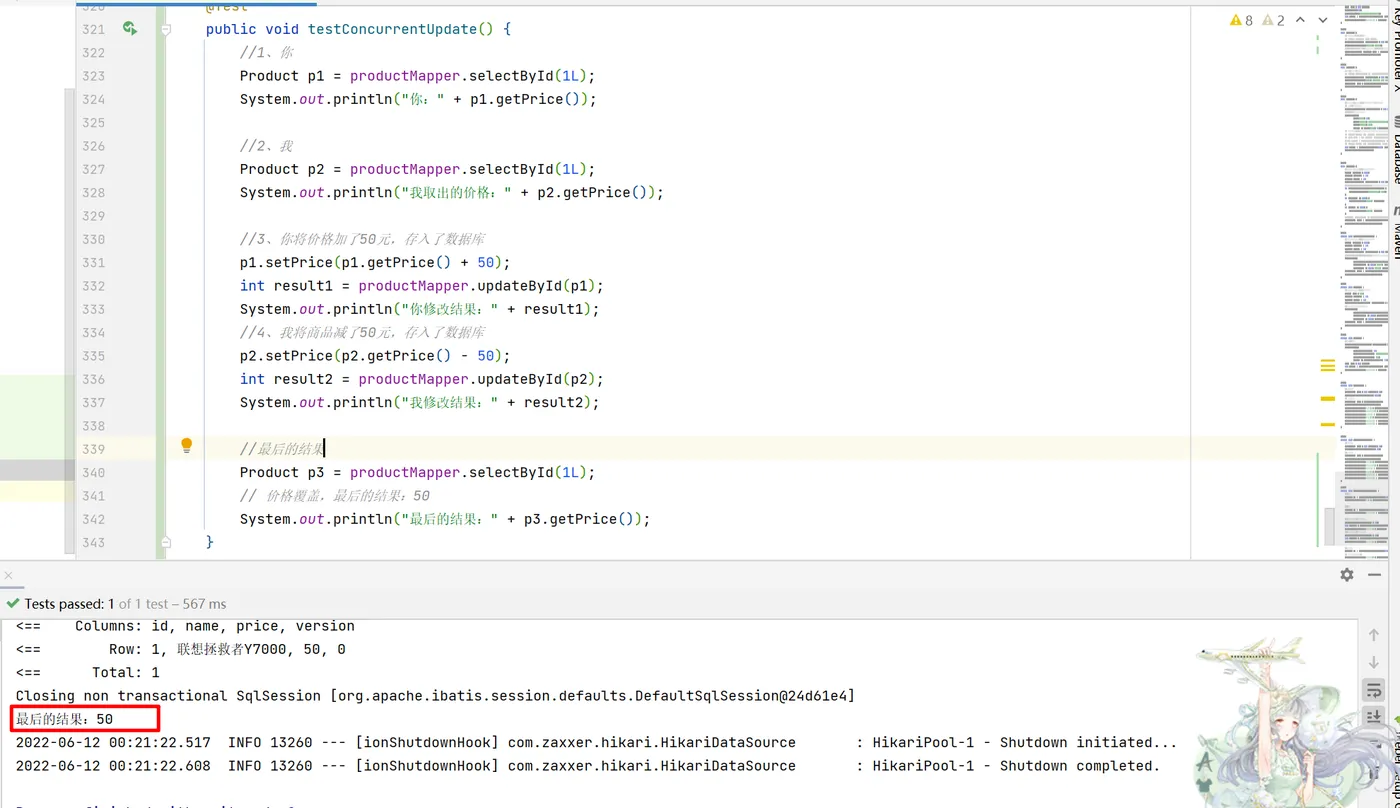
Task: Click the weak warning icon showing 2
Action: pos(1273,20)
